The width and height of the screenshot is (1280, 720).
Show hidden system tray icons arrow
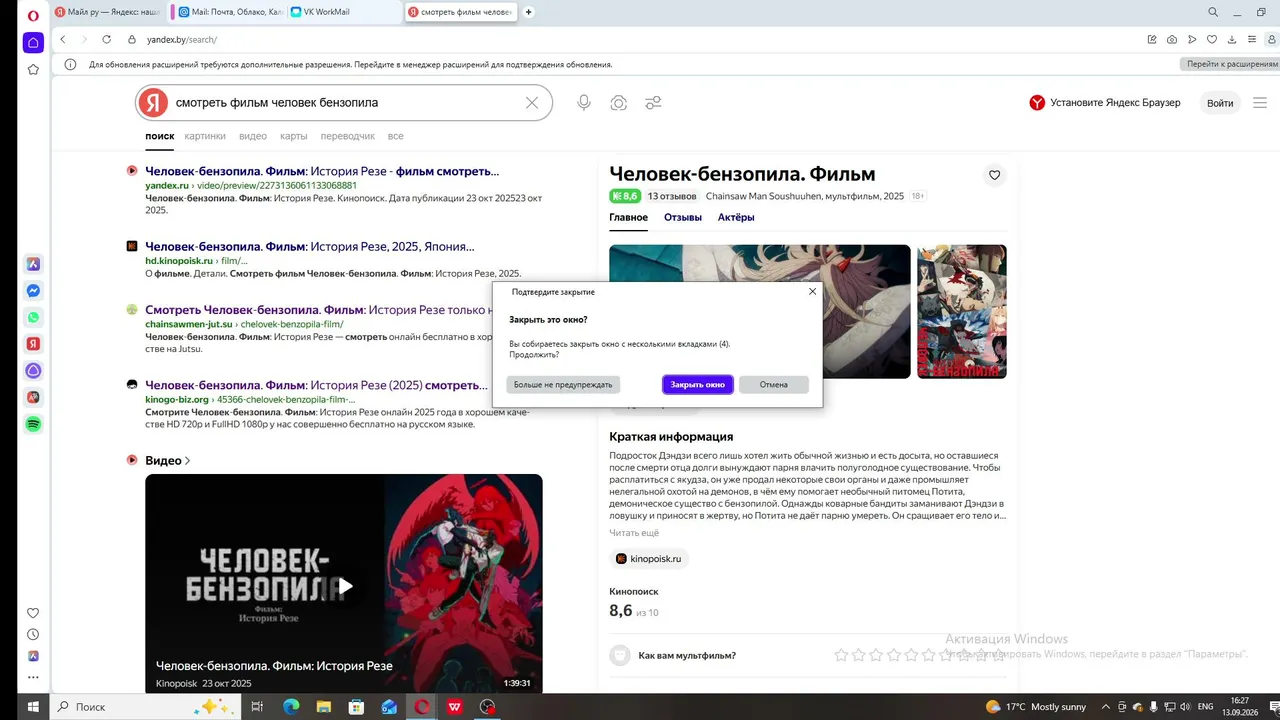pyautogui.click(x=1105, y=707)
